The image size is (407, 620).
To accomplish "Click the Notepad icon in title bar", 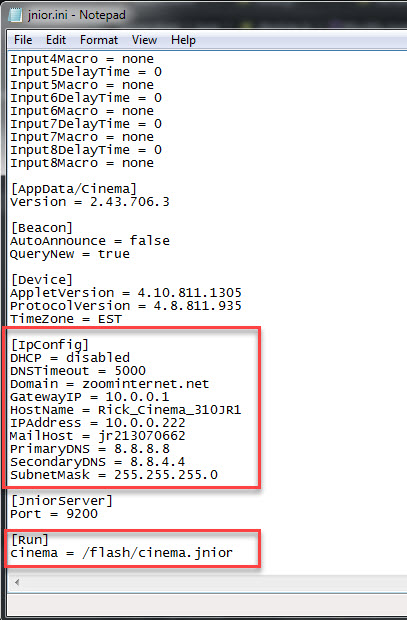I will click(x=15, y=15).
